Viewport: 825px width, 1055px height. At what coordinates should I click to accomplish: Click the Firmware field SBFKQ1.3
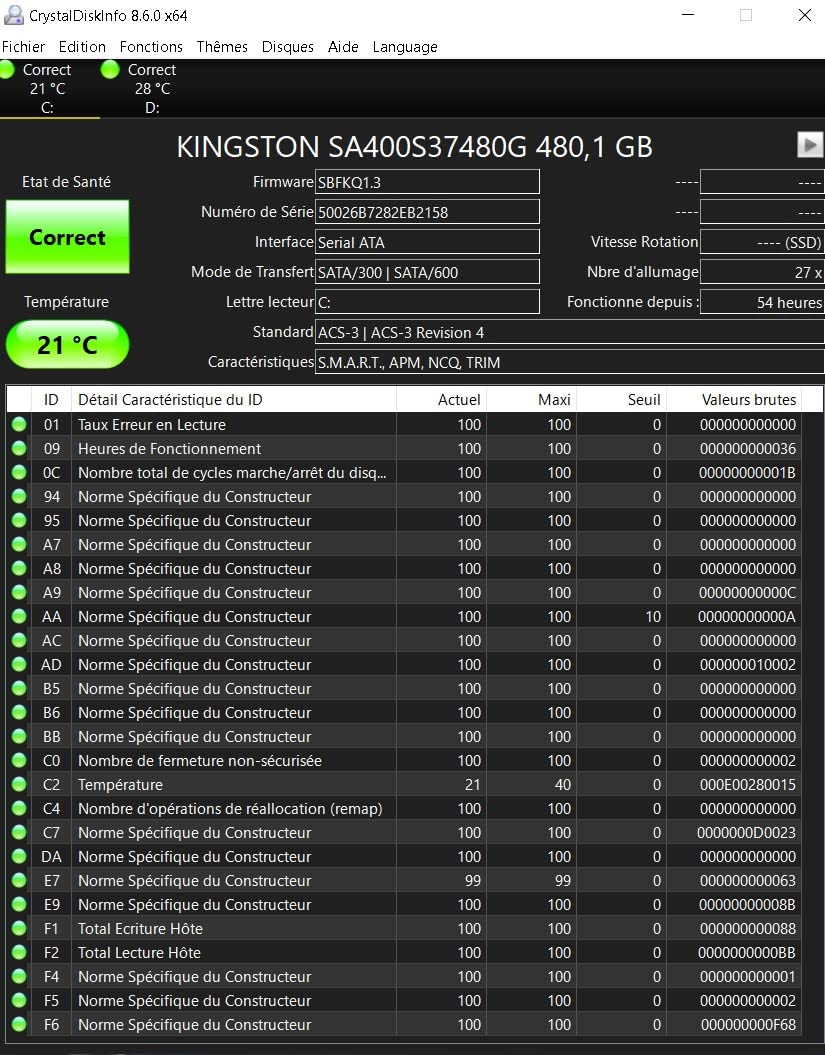427,182
